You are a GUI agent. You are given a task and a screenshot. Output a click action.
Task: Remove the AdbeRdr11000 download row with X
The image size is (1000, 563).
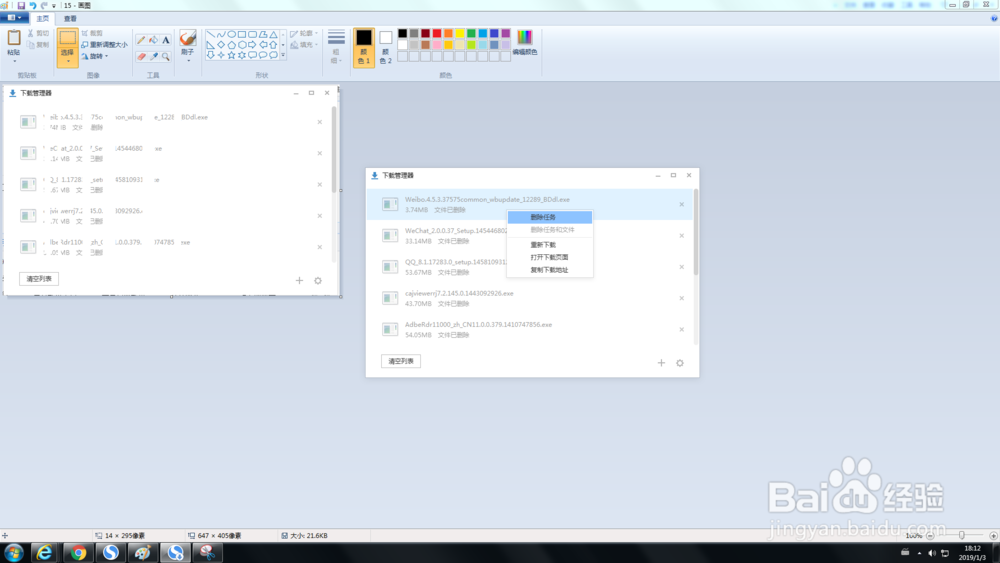682,330
